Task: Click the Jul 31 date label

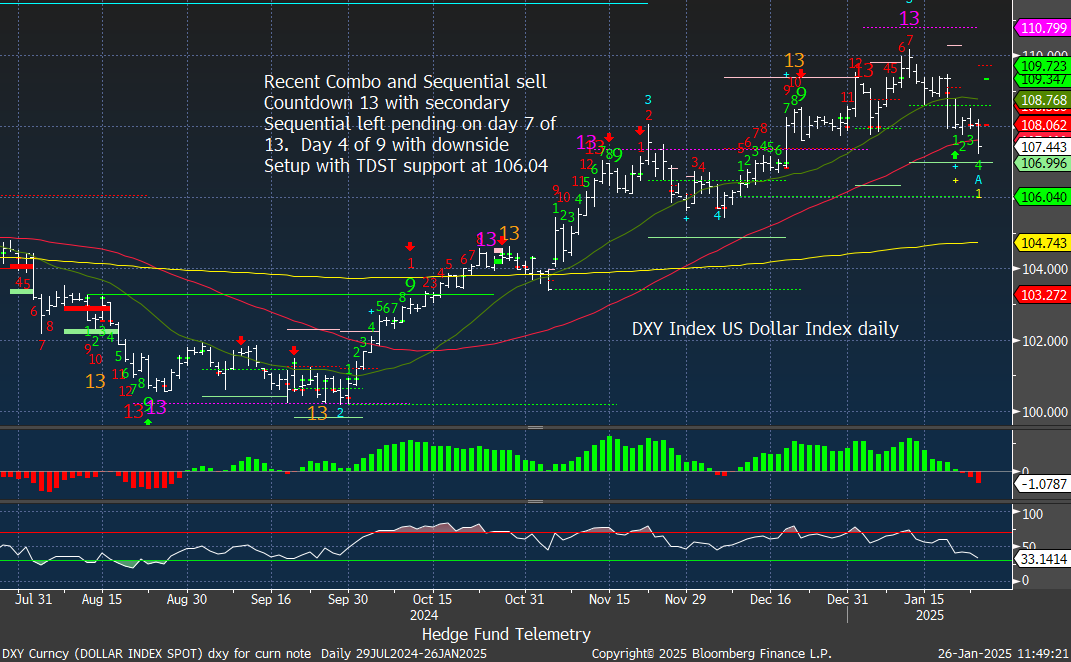Action: 33,599
